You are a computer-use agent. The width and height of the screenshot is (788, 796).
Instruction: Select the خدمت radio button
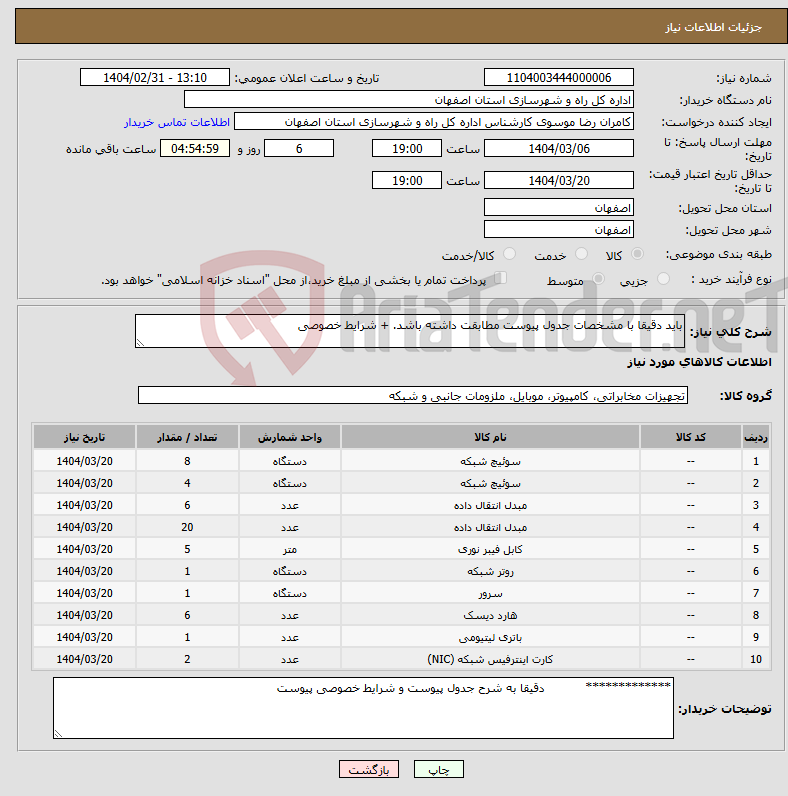click(x=581, y=253)
